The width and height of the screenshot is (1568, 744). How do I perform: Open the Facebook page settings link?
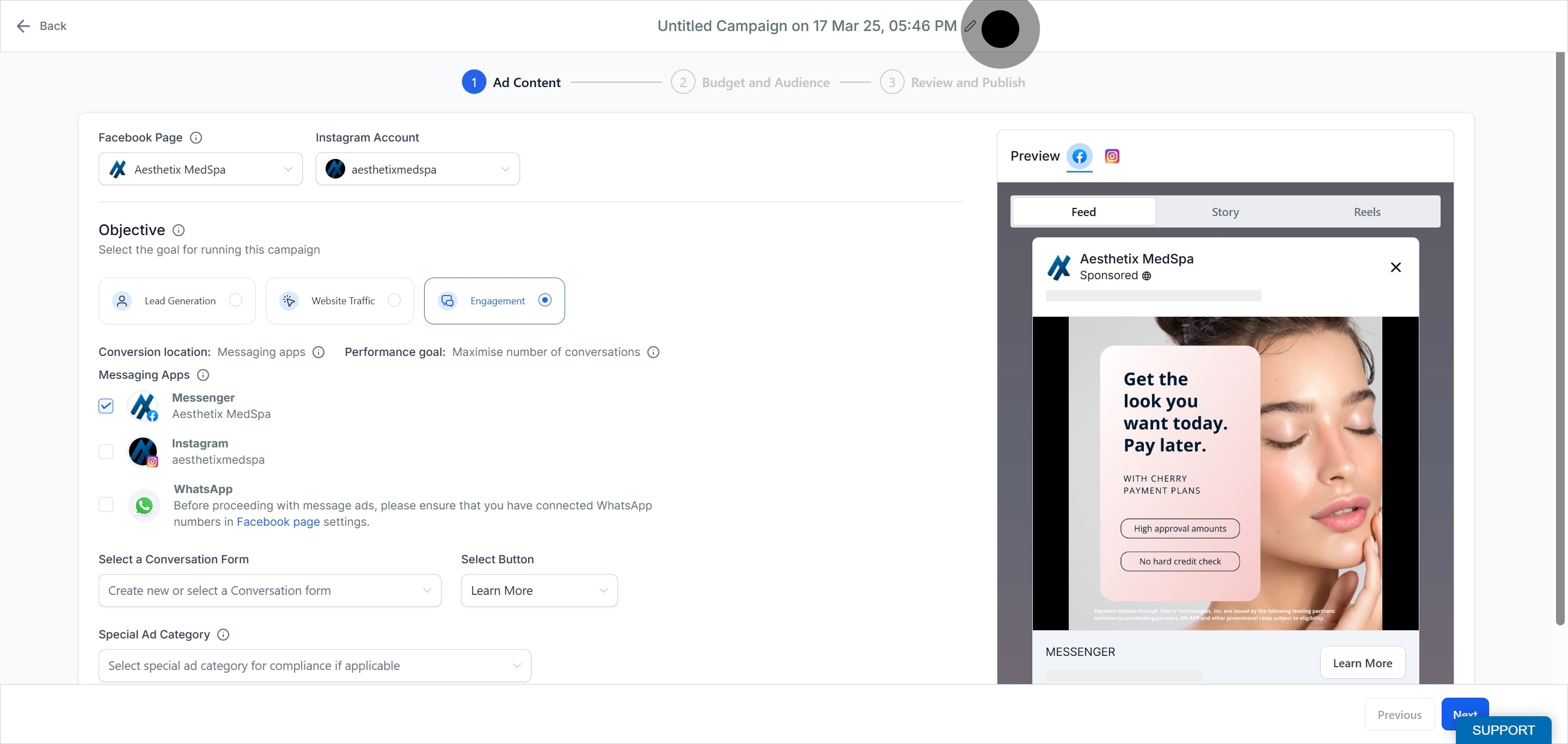tap(278, 521)
